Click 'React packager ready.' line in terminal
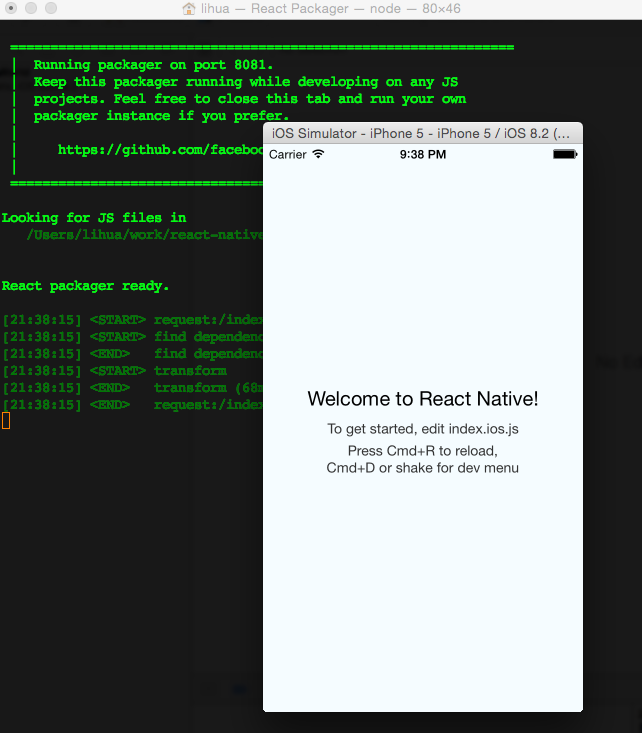 click(85, 286)
